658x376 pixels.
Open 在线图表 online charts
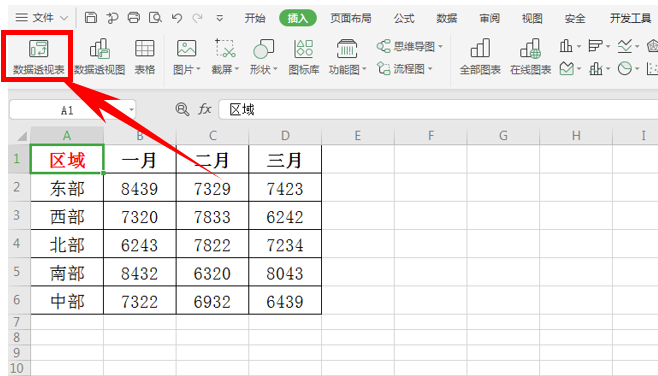point(530,57)
